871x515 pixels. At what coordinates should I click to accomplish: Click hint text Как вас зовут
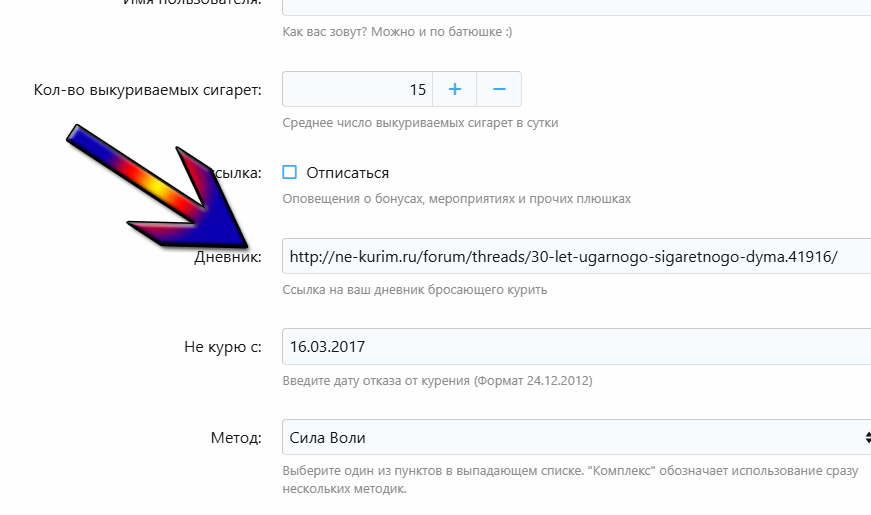click(397, 32)
